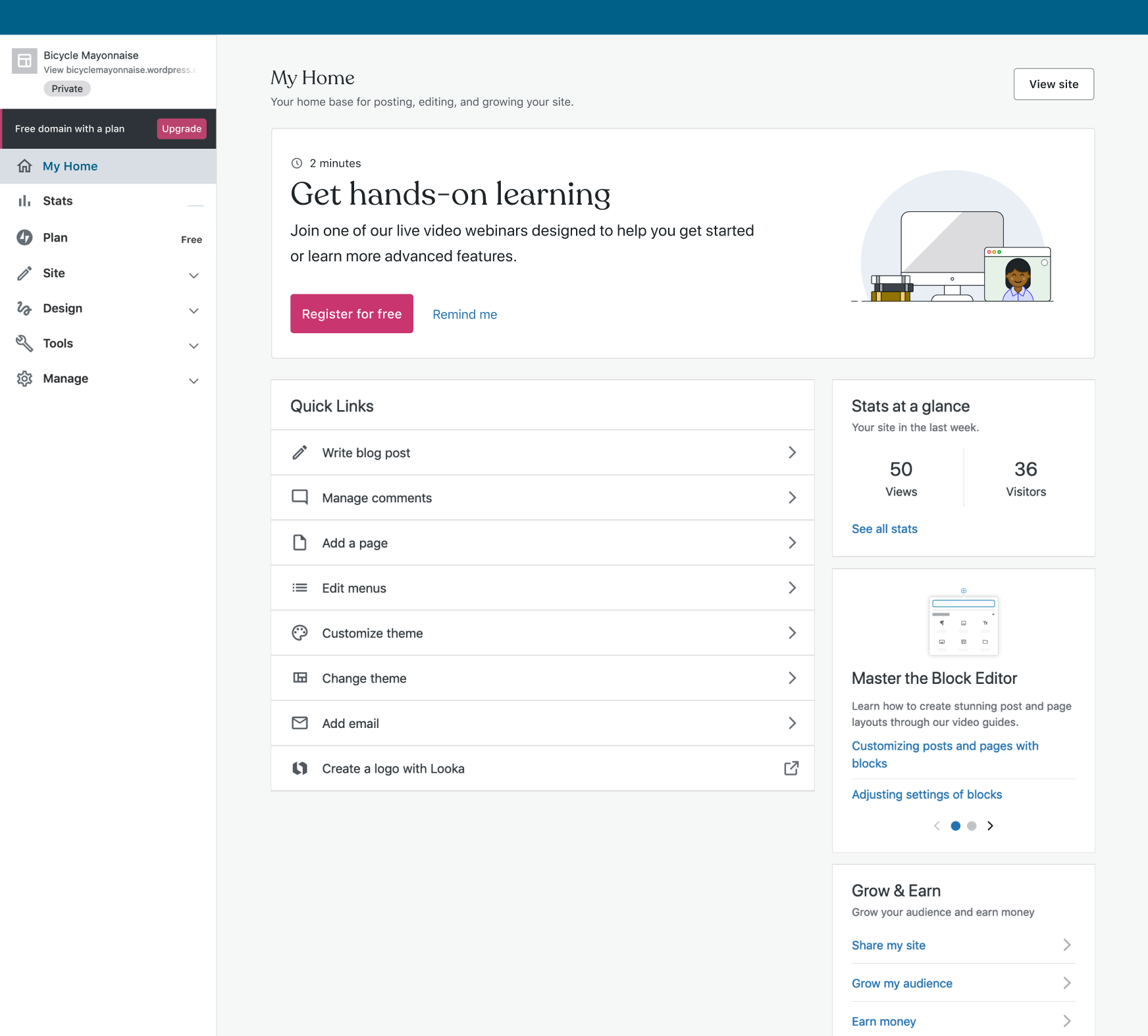Click the View site button
1148x1036 pixels.
click(x=1054, y=84)
